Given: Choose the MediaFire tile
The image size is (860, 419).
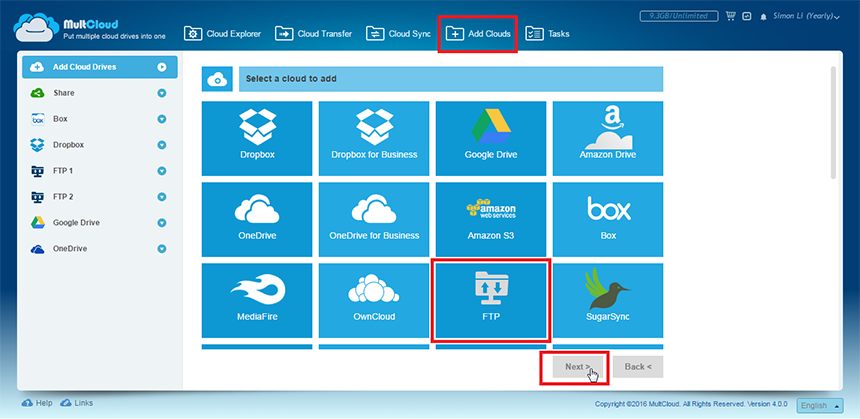Looking at the screenshot, I should click(257, 301).
